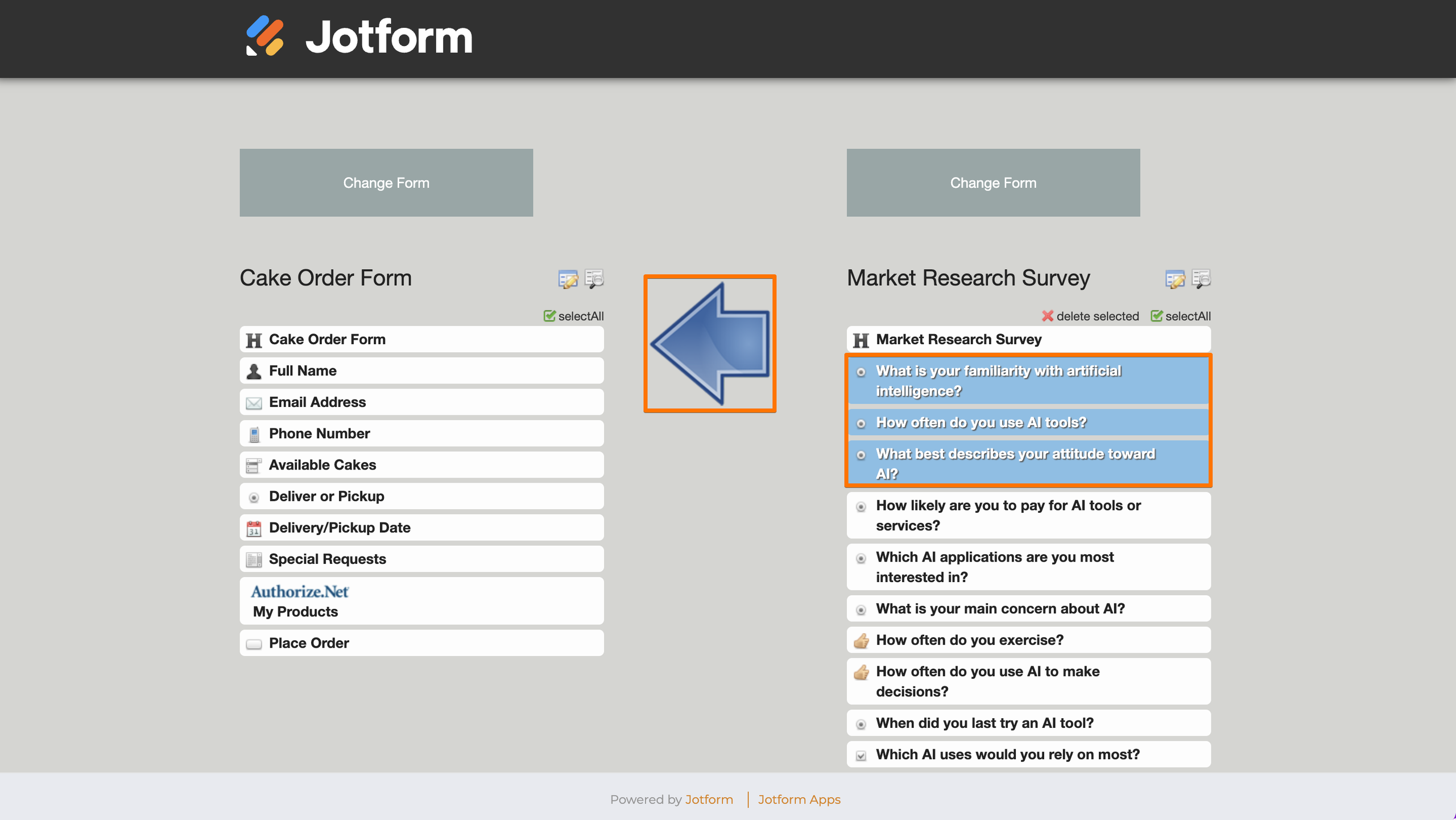Click the left Change Form button
The height and width of the screenshot is (820, 1456).
[386, 183]
